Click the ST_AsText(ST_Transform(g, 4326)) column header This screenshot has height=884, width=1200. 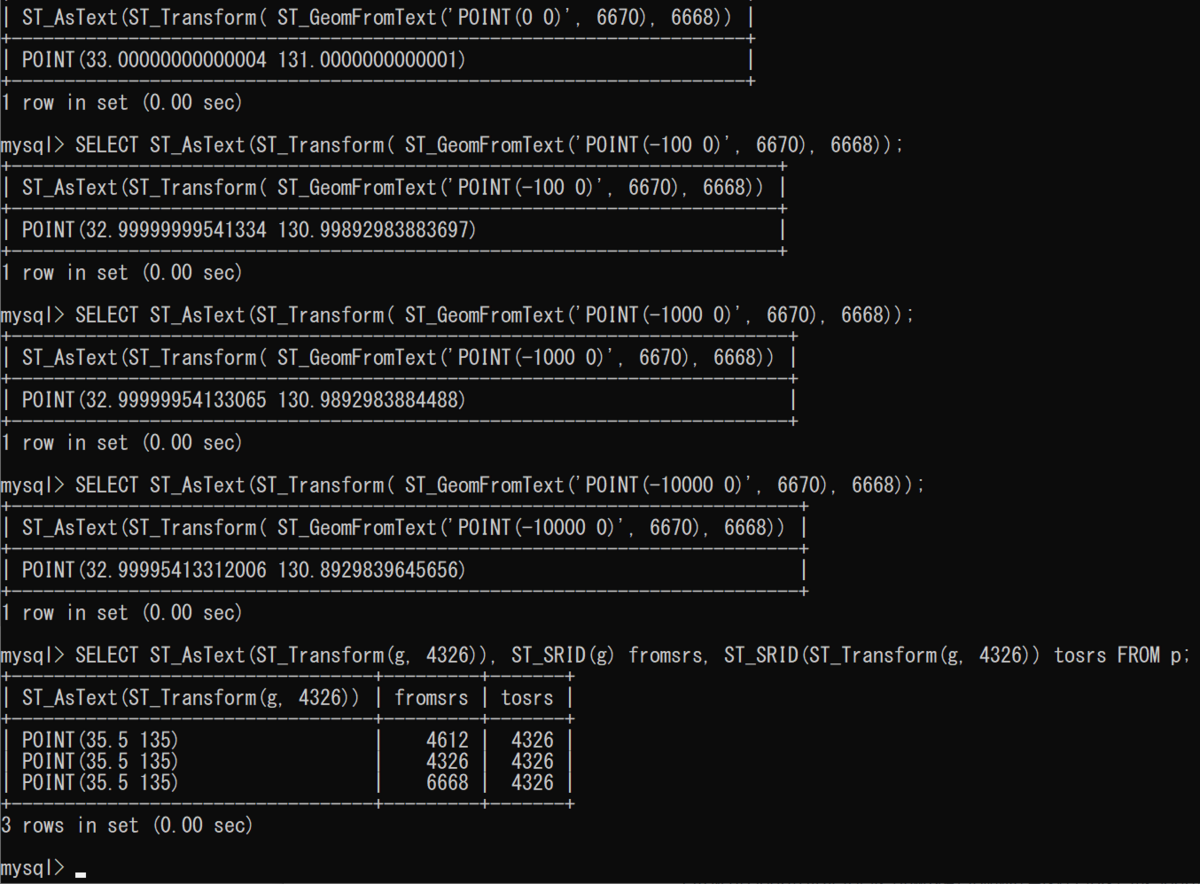tap(190, 697)
